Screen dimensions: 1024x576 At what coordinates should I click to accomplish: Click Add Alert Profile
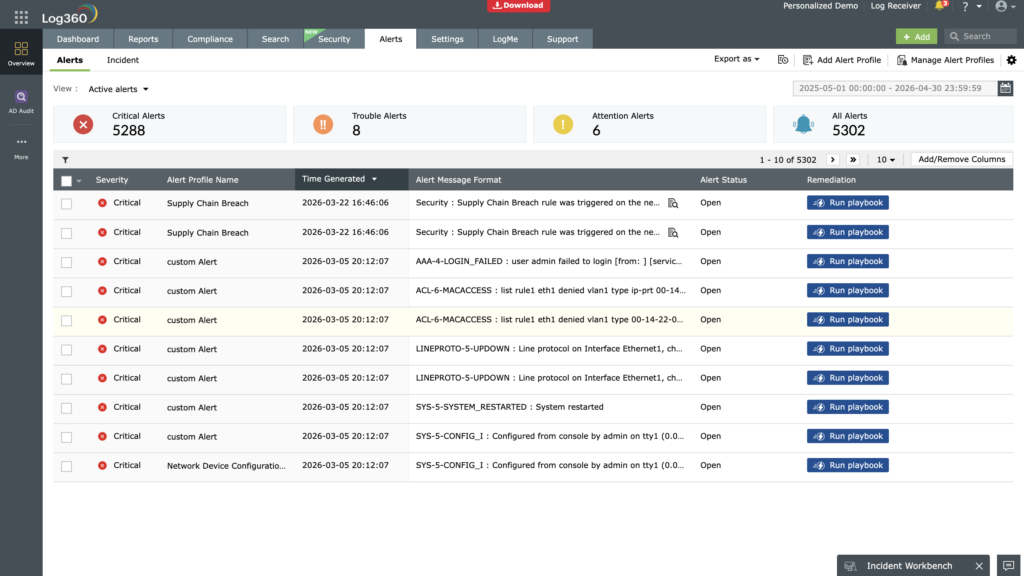(x=842, y=60)
